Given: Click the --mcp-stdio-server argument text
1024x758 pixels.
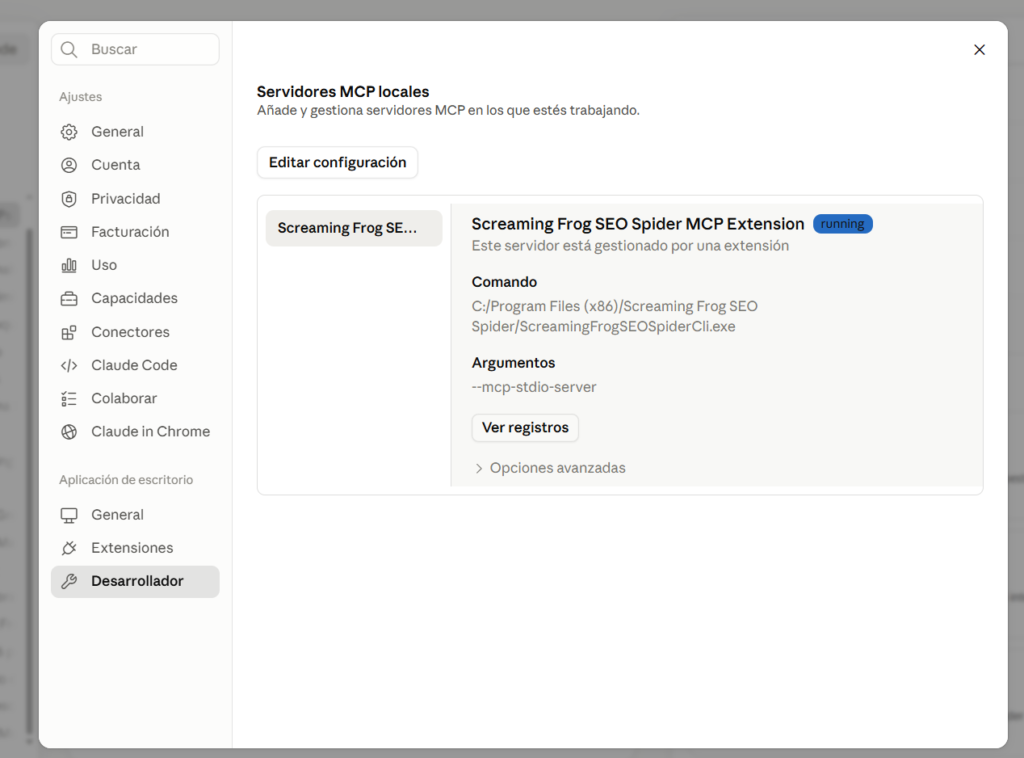Looking at the screenshot, I should 534,387.
